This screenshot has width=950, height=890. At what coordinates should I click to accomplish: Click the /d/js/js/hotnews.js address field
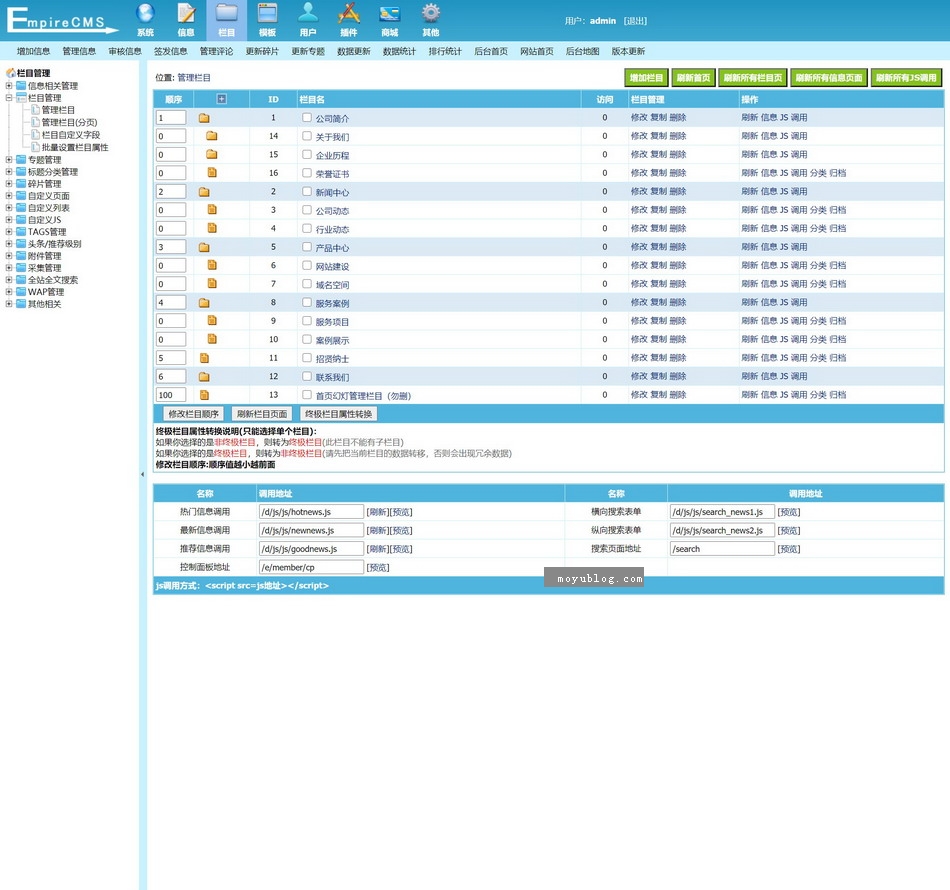click(x=311, y=512)
